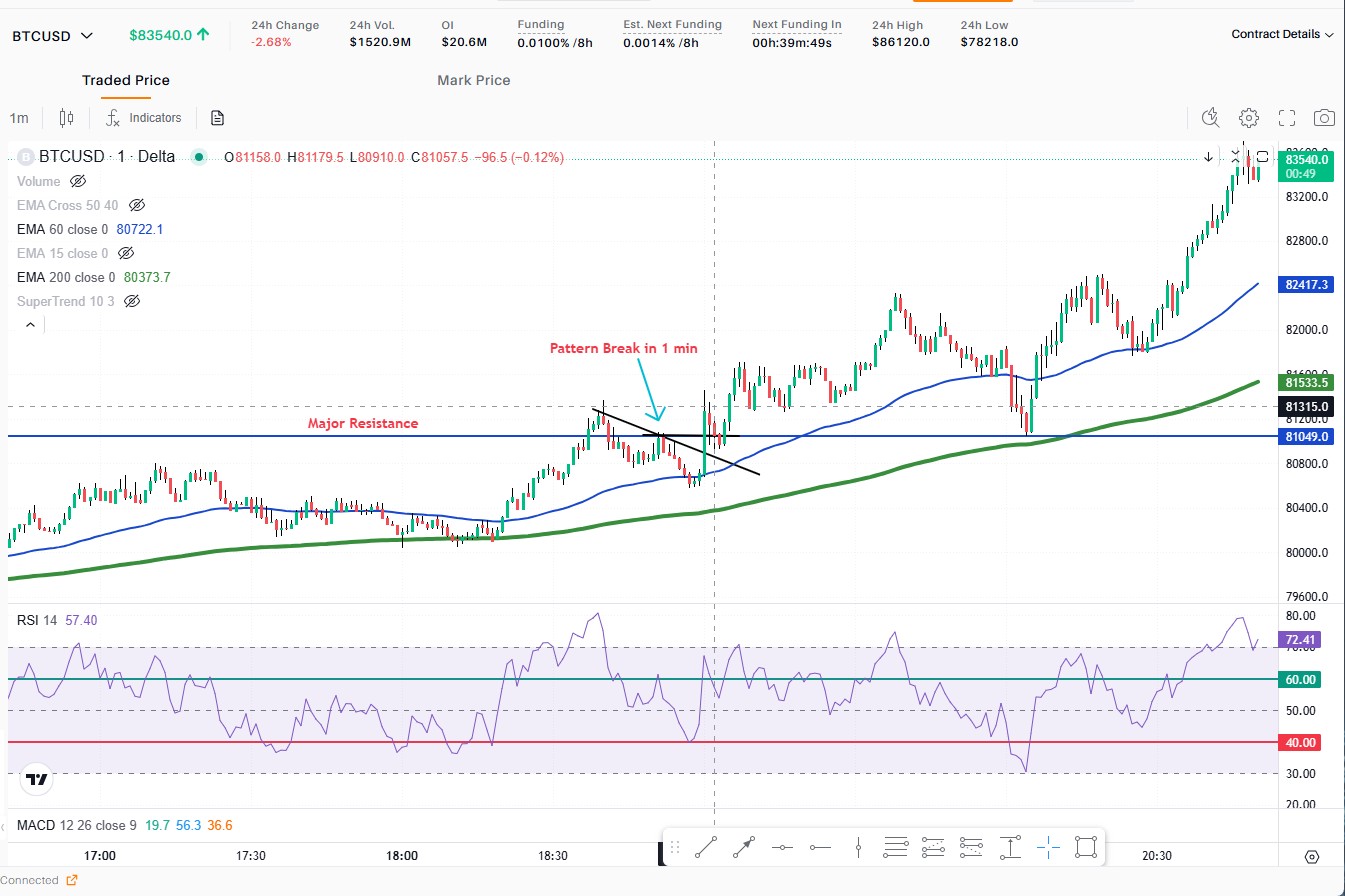
Task: Take a chart snapshot with camera icon
Action: 1324,118
